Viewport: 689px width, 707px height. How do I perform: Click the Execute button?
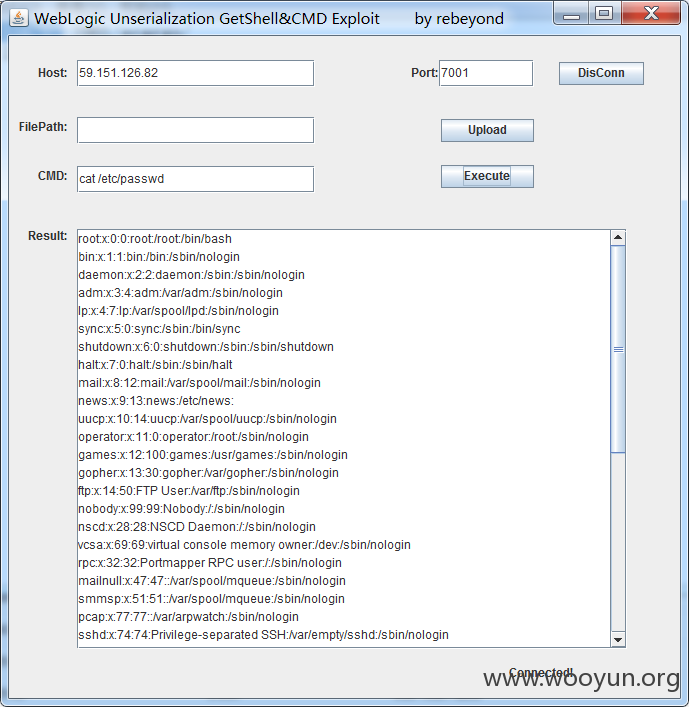487,176
